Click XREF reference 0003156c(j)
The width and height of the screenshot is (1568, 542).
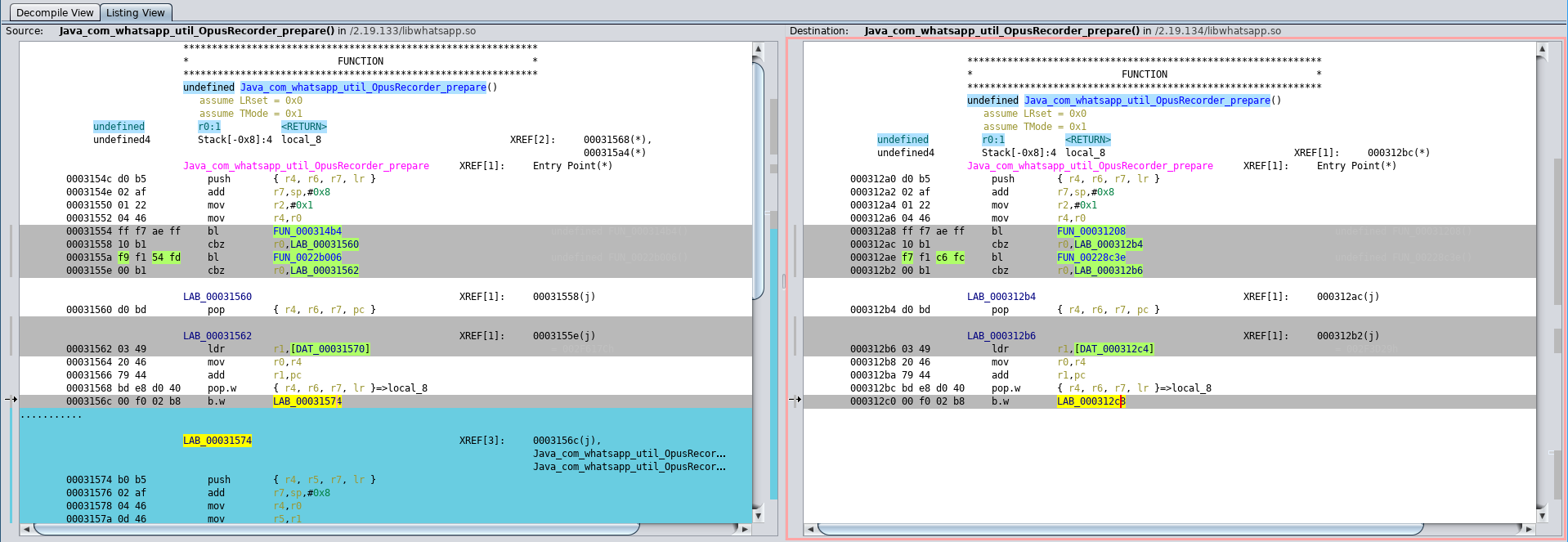[x=567, y=441]
